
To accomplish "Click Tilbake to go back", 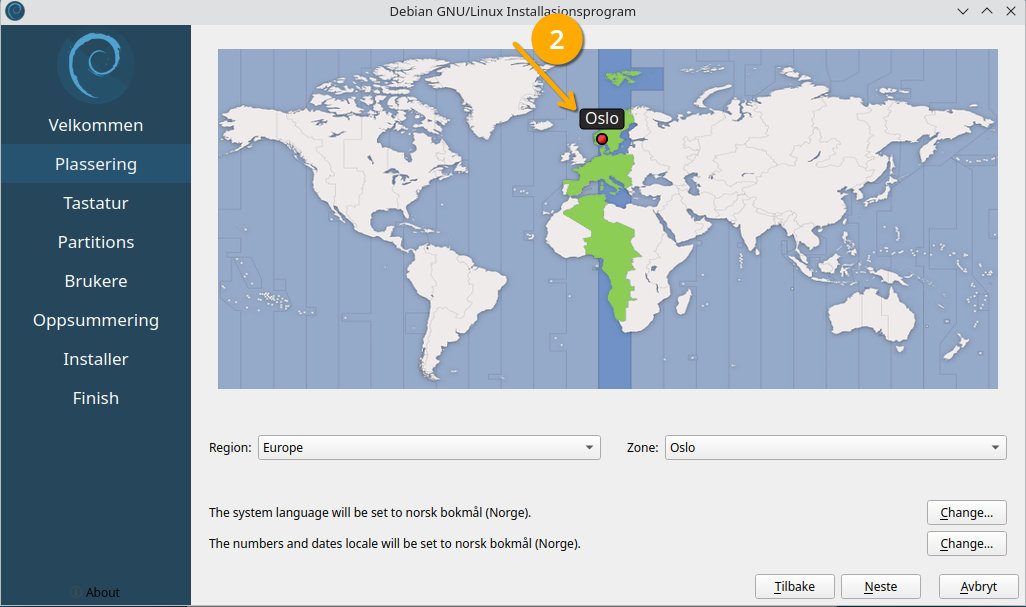I will pyautogui.click(x=794, y=587).
